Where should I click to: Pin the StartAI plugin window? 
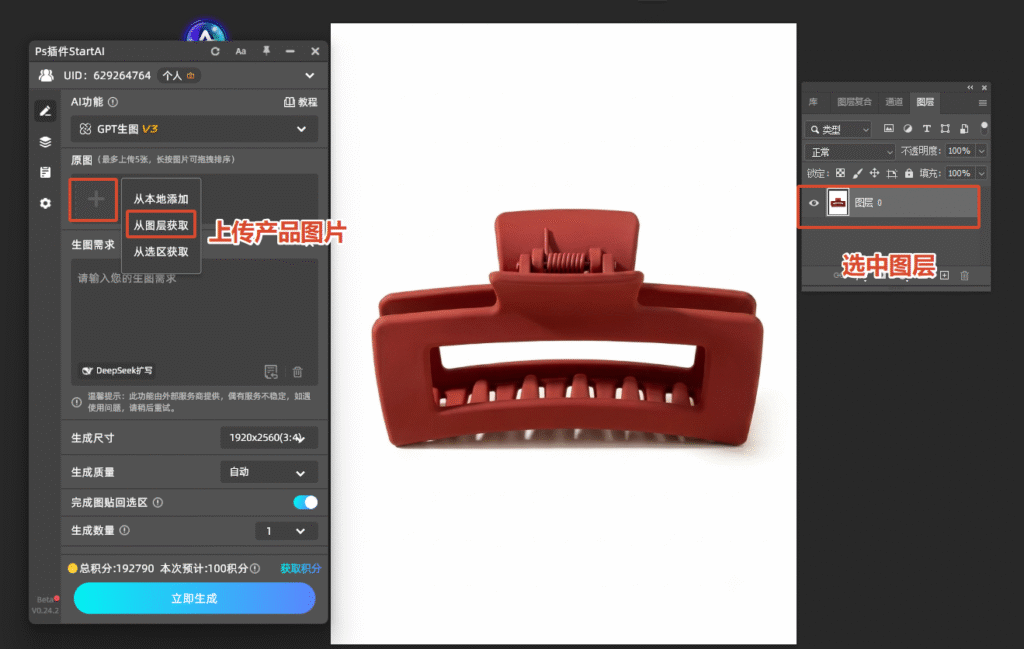pos(266,51)
